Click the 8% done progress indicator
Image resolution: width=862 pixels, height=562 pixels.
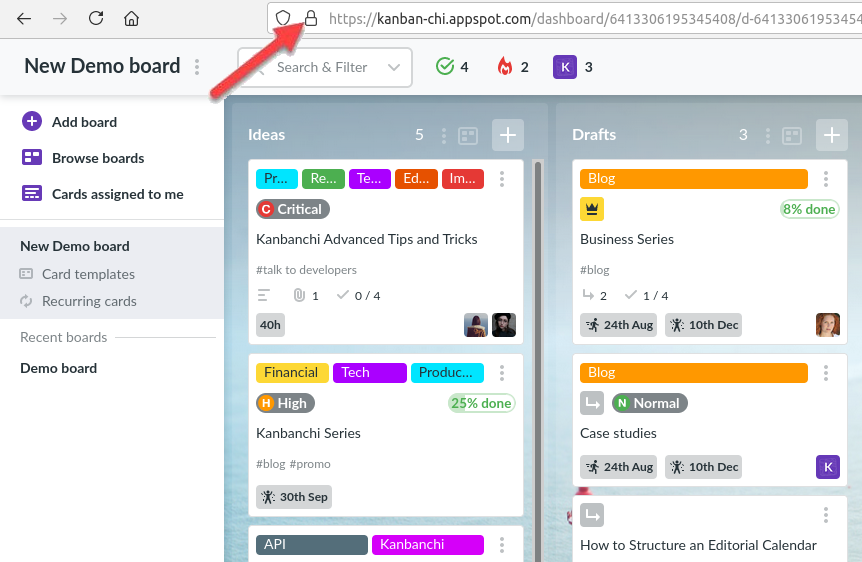click(x=809, y=209)
